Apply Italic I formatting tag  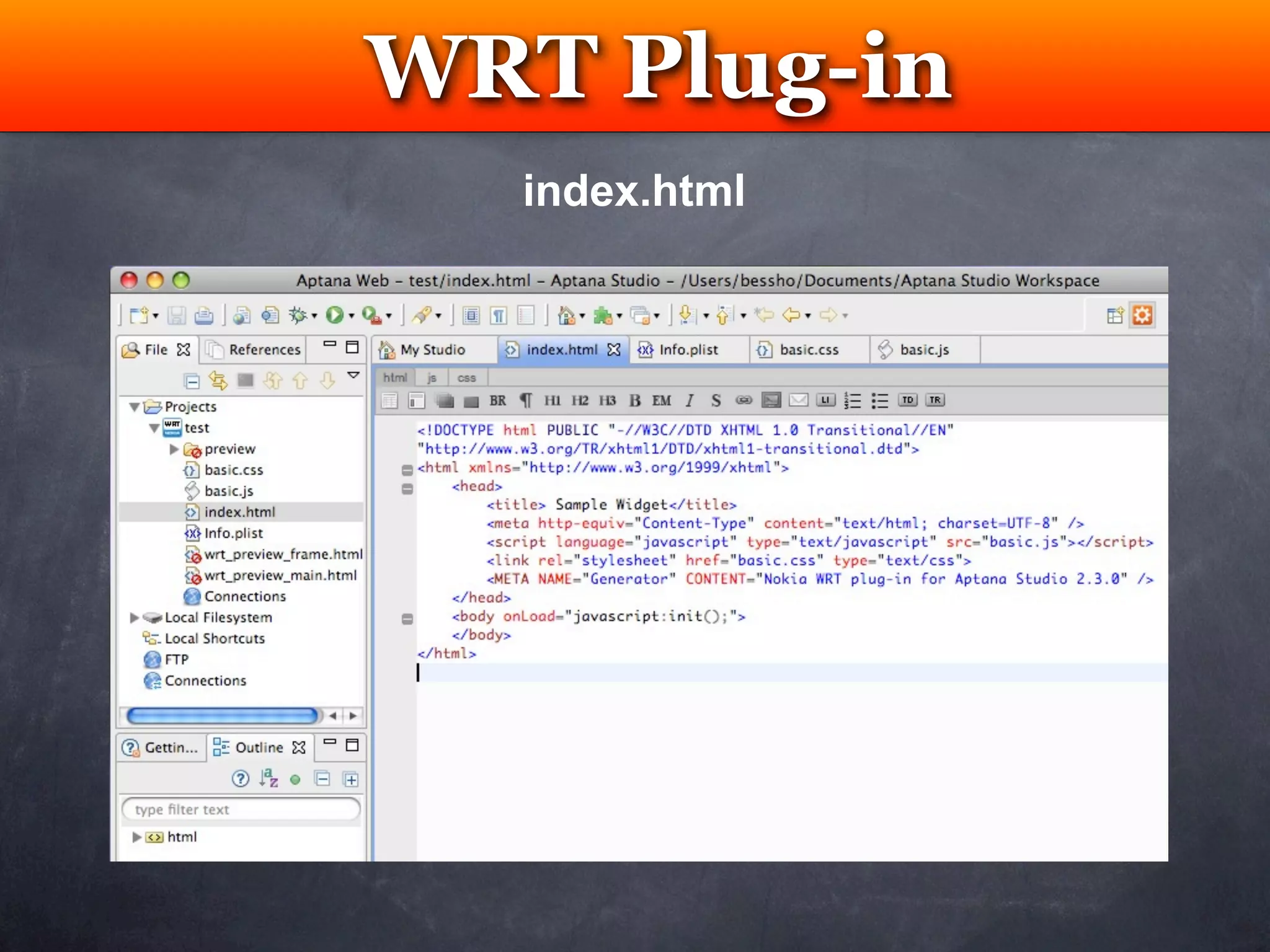(x=690, y=400)
